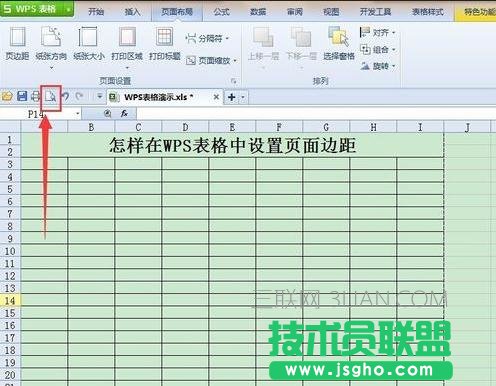The image size is (496, 386).
Task: Click the name box showing P14
Action: coord(37,114)
